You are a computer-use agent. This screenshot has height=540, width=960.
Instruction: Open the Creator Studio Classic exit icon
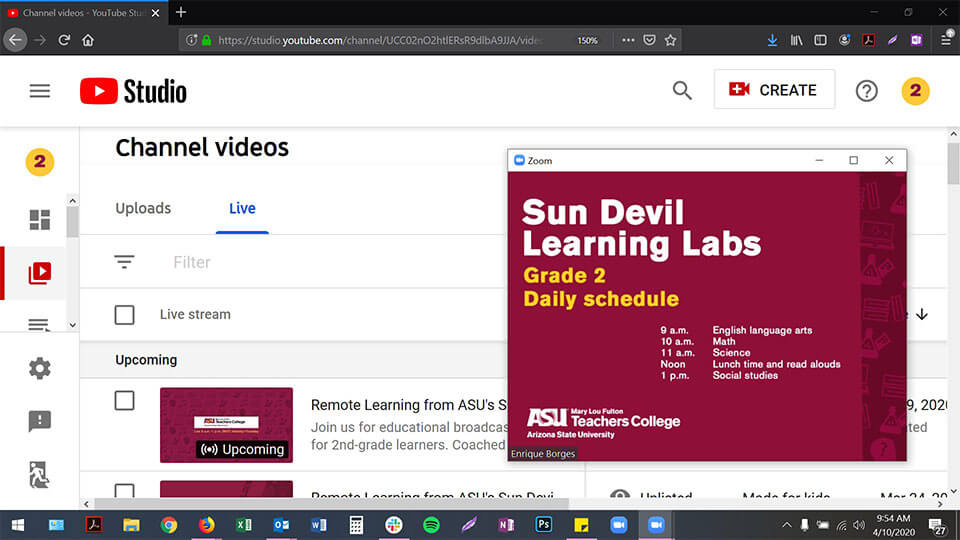tap(39, 474)
